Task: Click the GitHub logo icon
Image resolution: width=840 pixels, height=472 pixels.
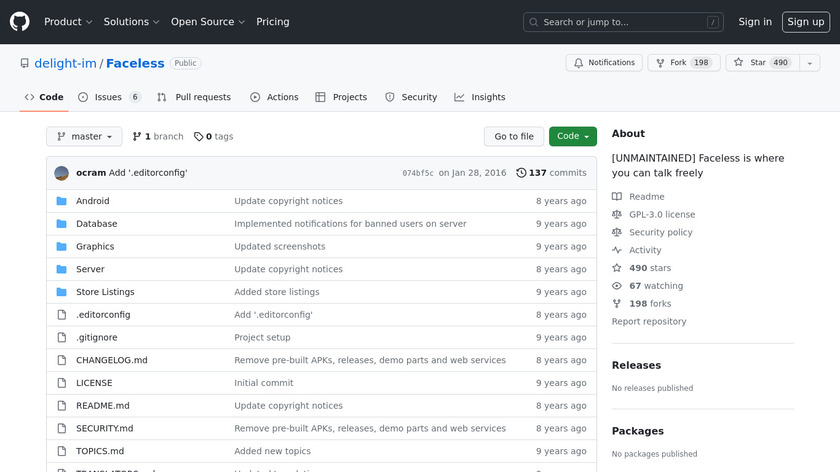Action: [20, 22]
